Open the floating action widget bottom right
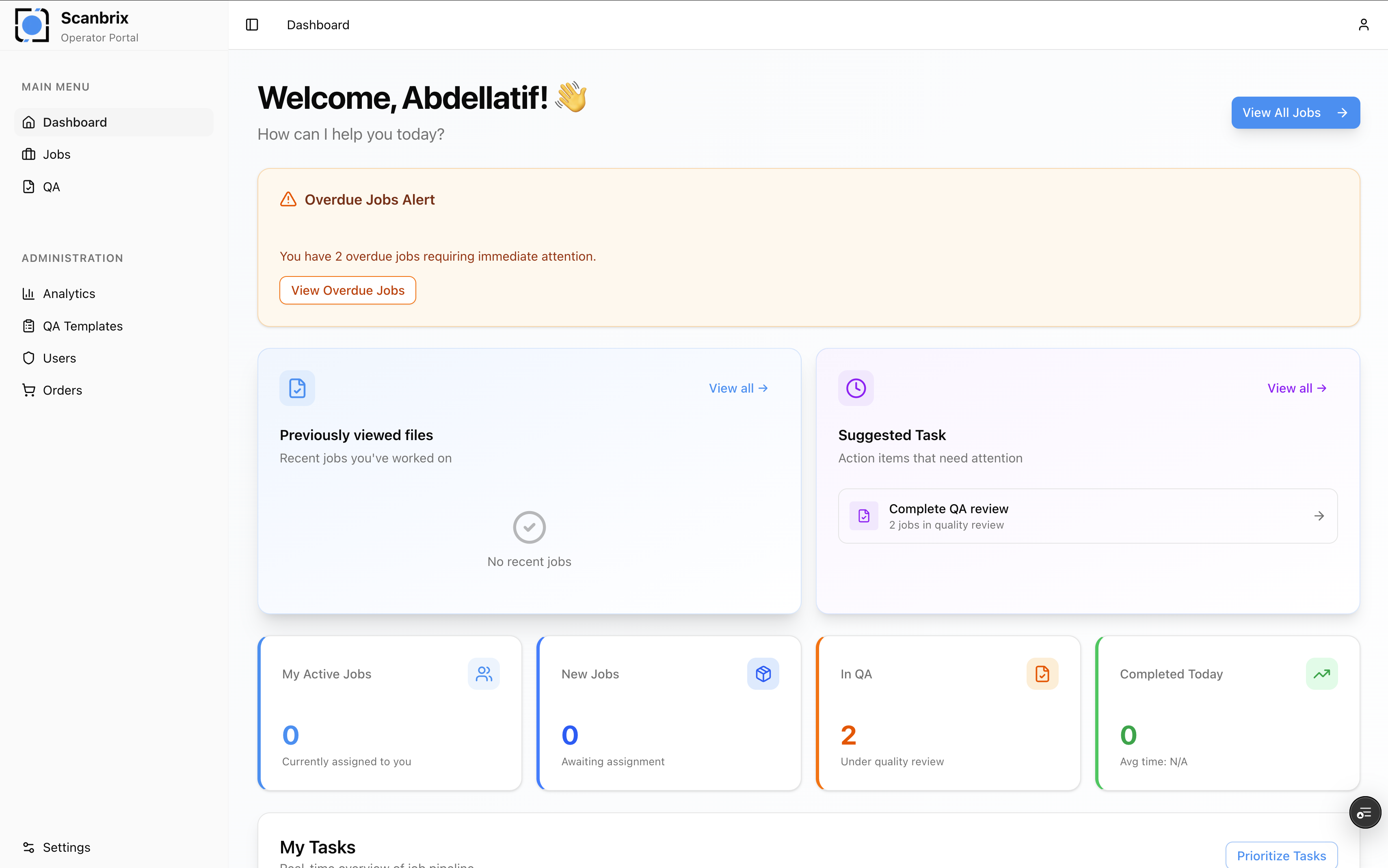This screenshot has width=1388, height=868. (x=1364, y=812)
